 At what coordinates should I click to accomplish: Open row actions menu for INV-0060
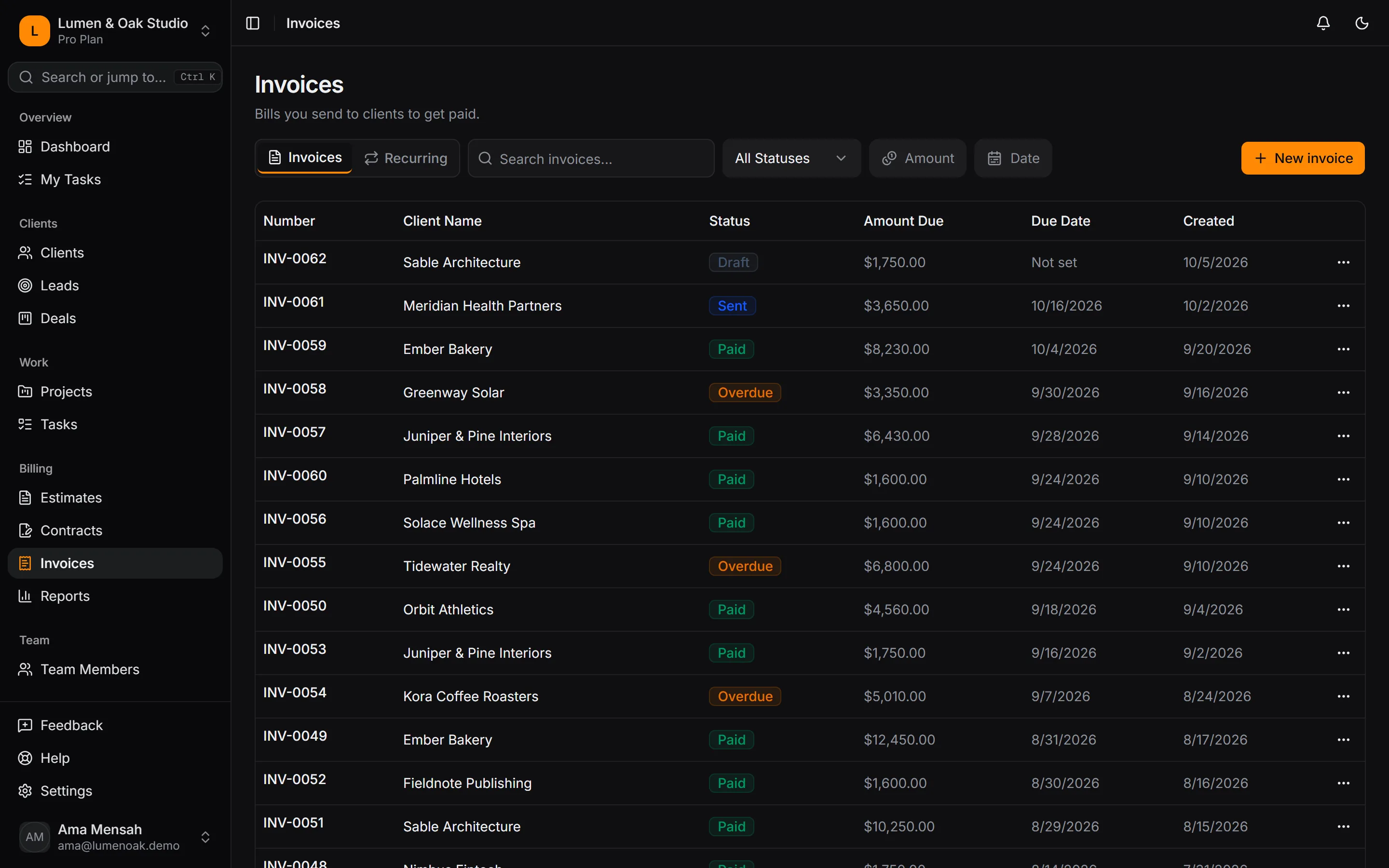pos(1343,479)
